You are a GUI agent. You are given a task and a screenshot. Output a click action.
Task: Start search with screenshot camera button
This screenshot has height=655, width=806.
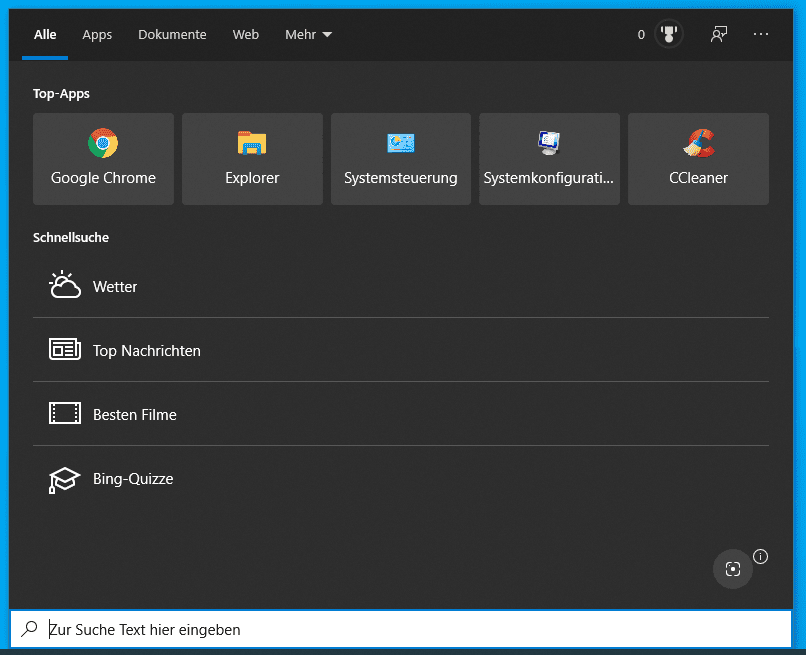[x=732, y=569]
